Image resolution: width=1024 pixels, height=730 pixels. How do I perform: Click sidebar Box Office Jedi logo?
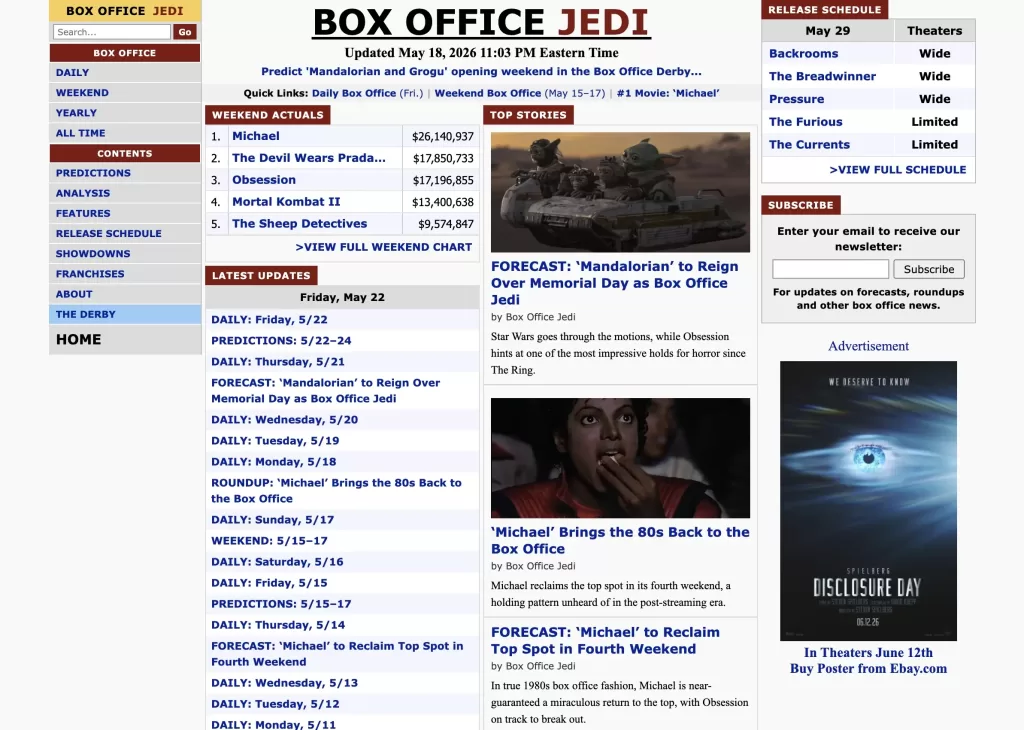click(125, 11)
